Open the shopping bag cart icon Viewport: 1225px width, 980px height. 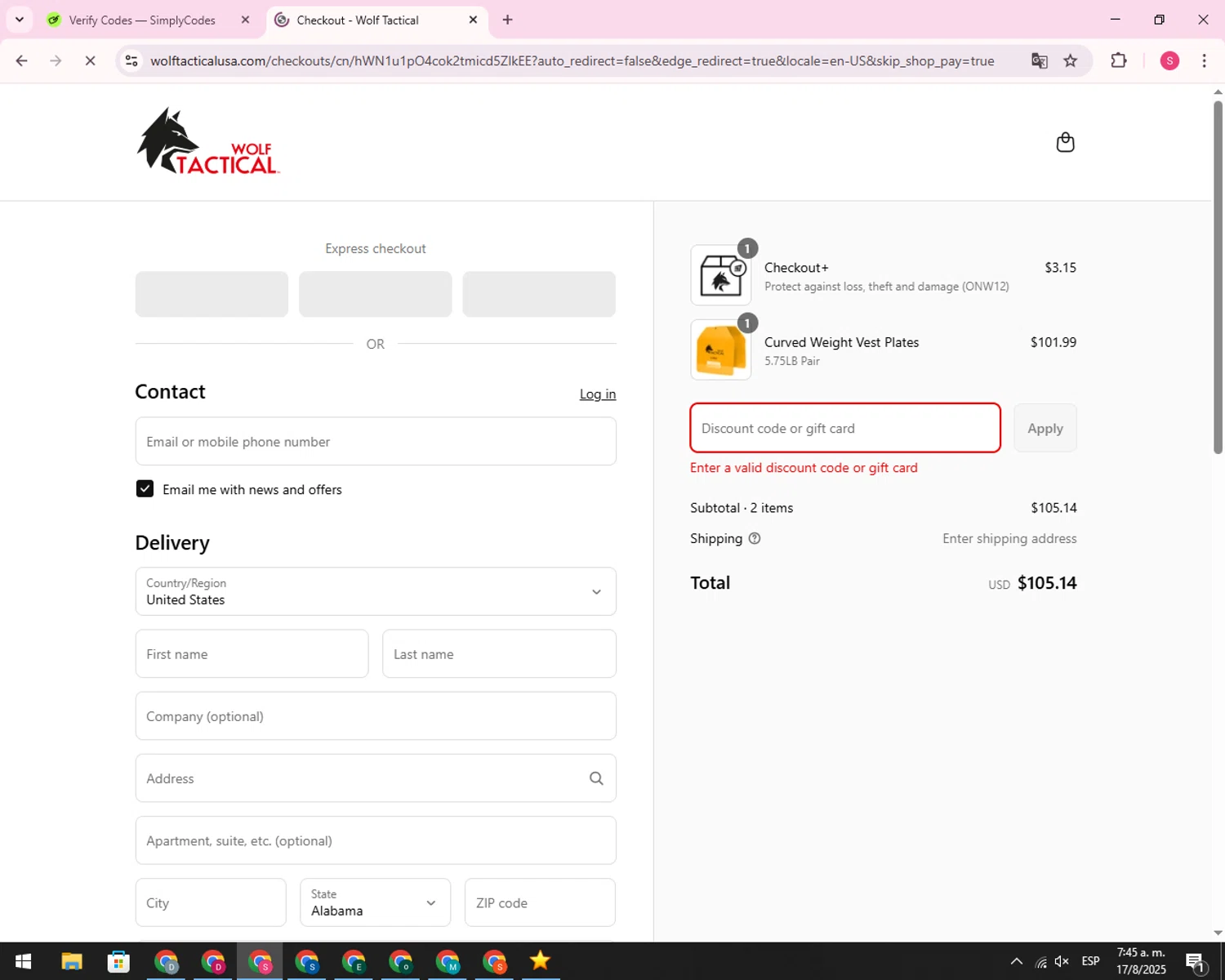pyautogui.click(x=1065, y=142)
